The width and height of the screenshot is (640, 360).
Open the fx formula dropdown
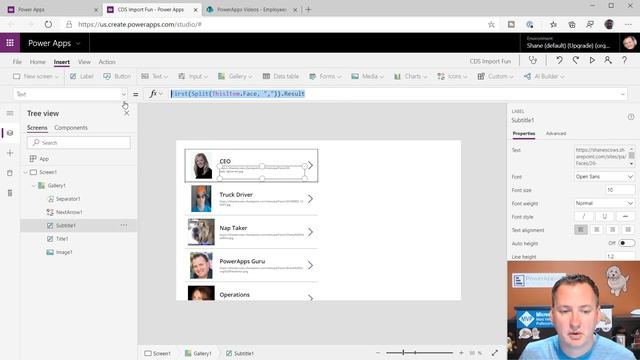click(156, 94)
